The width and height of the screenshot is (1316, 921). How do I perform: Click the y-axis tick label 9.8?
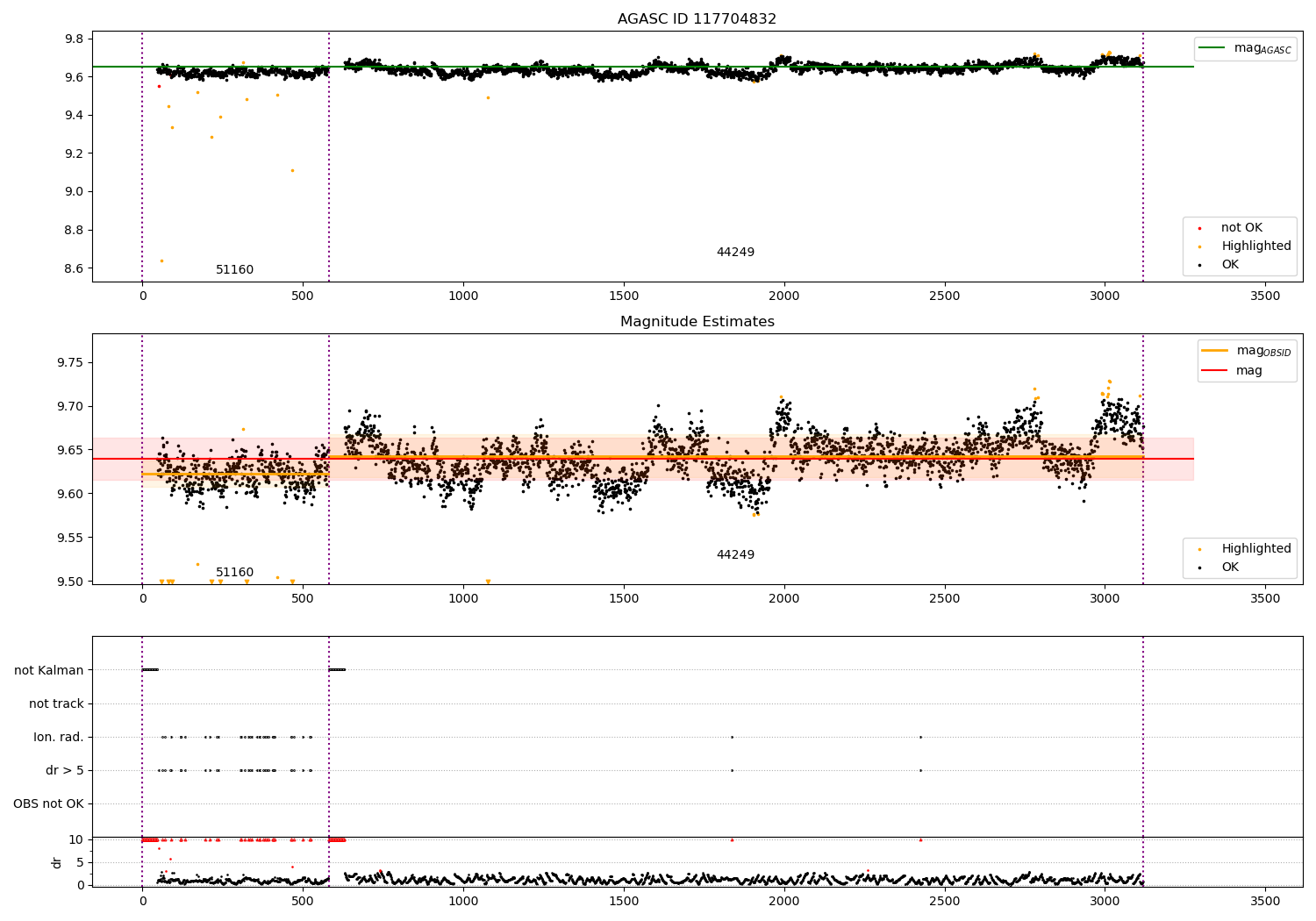[x=75, y=39]
